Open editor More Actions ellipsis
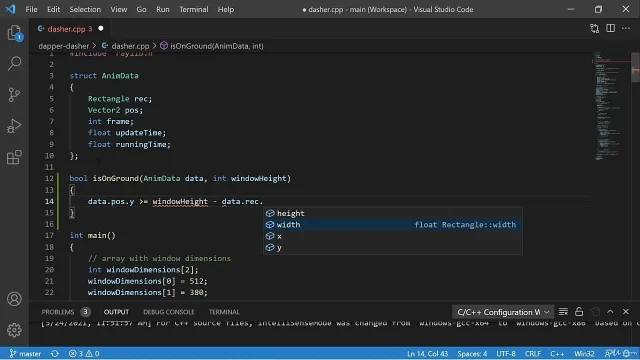Viewport: 640px width, 360px height. pyautogui.click(x=626, y=28)
